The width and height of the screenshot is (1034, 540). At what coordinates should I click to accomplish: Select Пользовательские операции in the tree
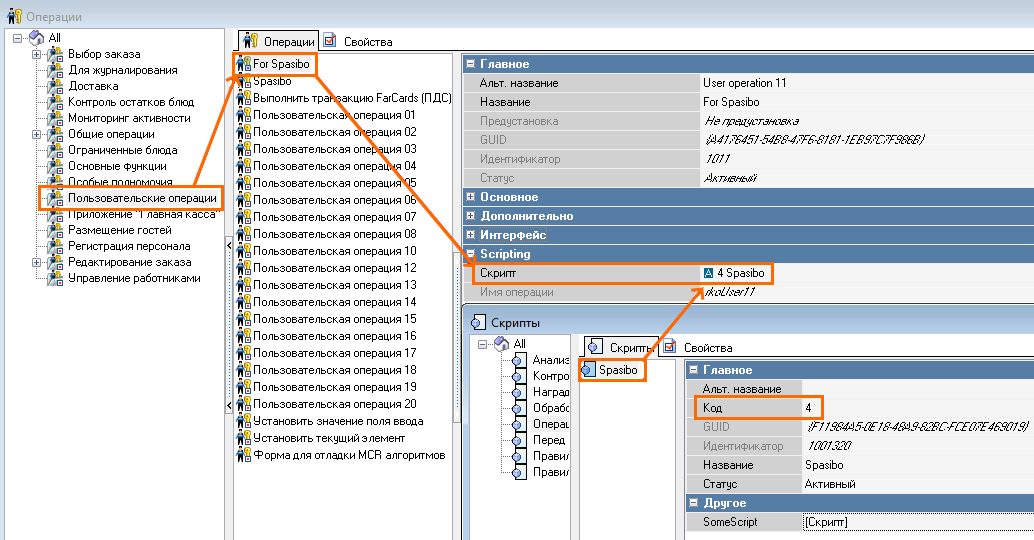pyautogui.click(x=142, y=198)
